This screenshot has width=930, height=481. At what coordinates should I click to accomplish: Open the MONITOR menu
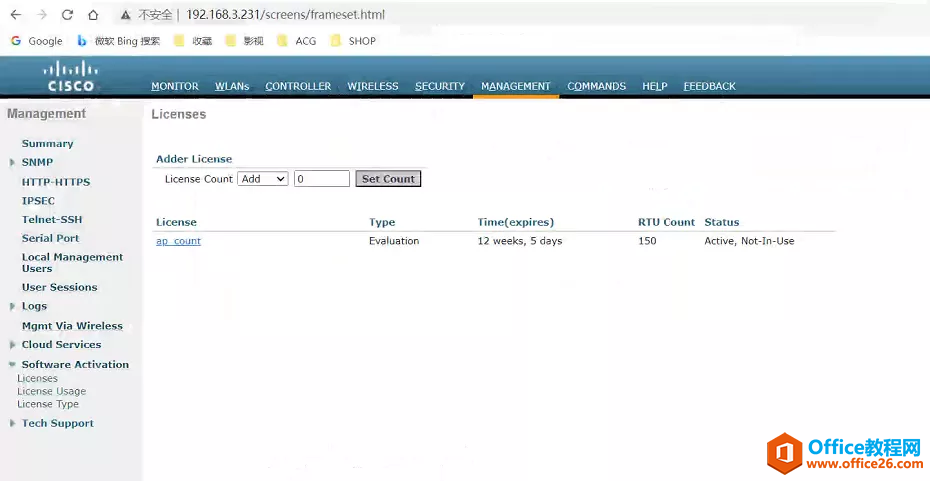pos(175,86)
